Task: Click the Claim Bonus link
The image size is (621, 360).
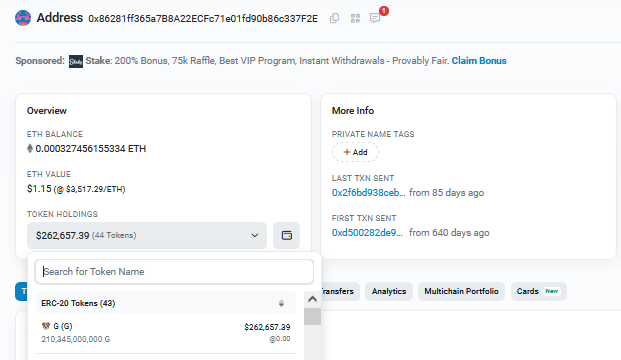Action: pyautogui.click(x=479, y=61)
